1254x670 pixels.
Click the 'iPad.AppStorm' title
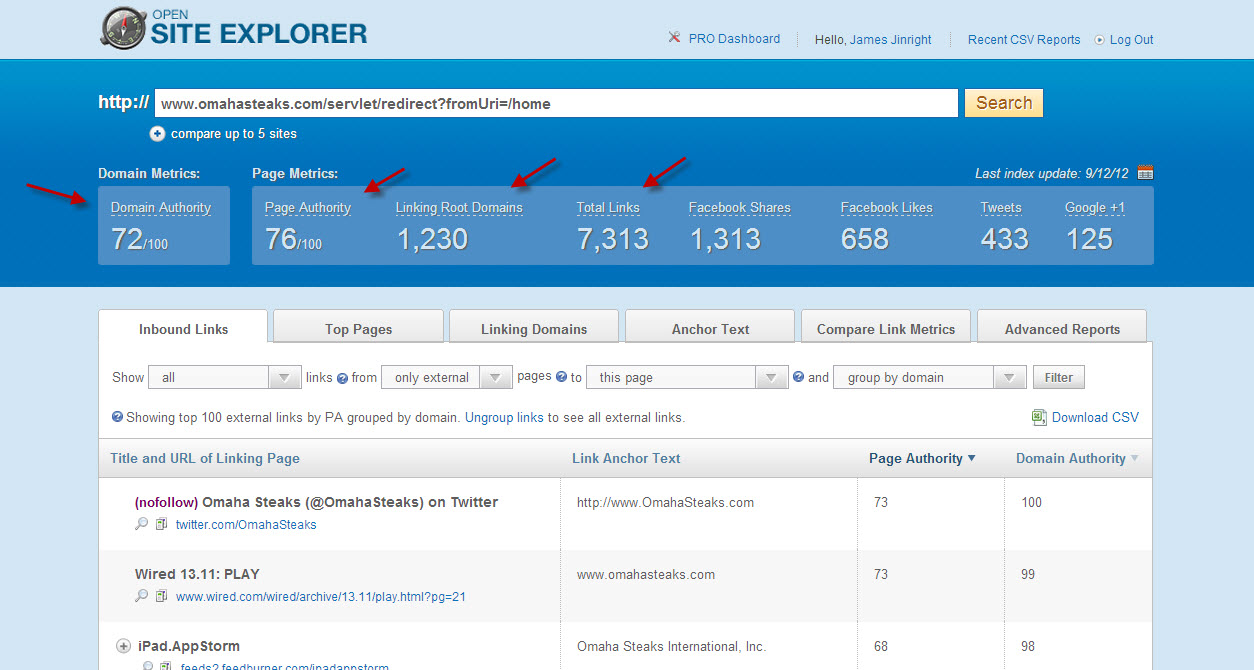coord(187,646)
